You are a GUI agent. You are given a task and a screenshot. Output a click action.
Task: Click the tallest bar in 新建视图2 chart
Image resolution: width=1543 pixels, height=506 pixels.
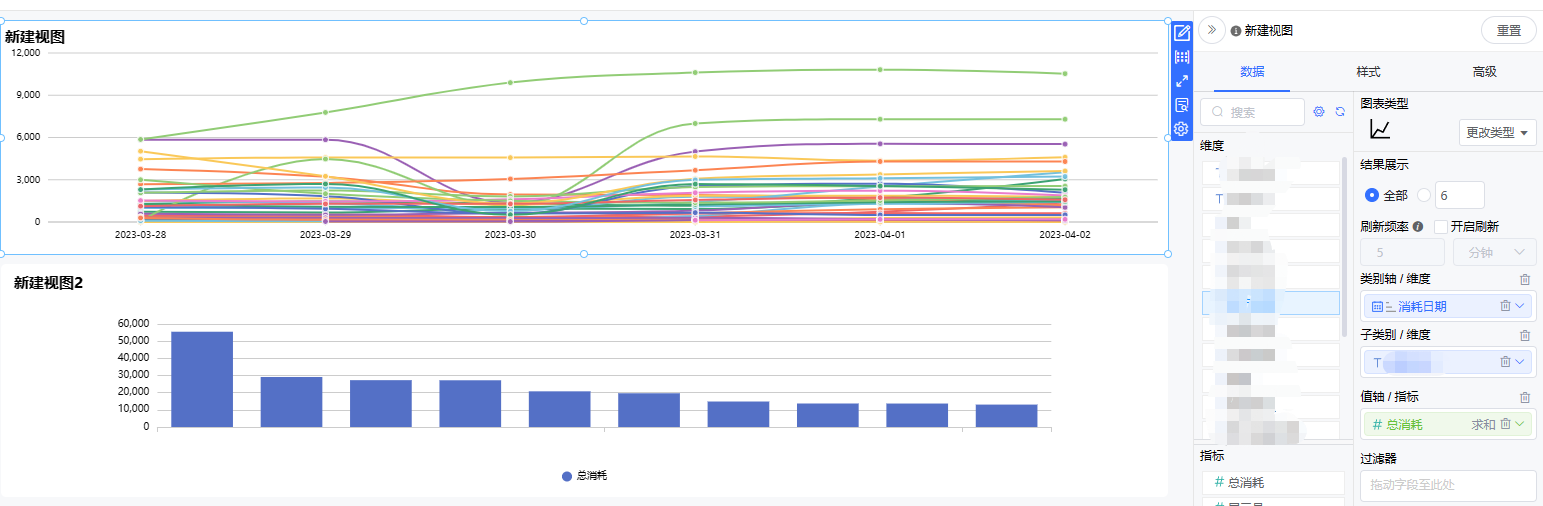click(x=202, y=379)
